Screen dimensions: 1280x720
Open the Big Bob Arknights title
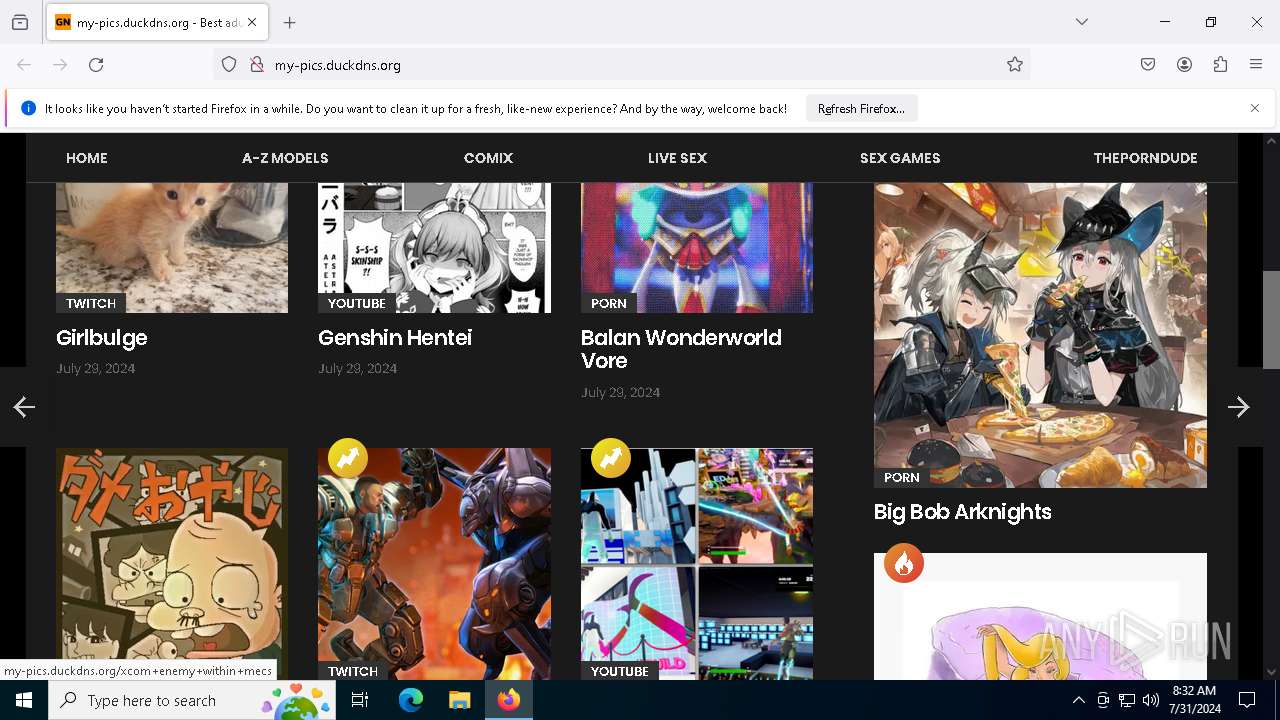coord(963,512)
